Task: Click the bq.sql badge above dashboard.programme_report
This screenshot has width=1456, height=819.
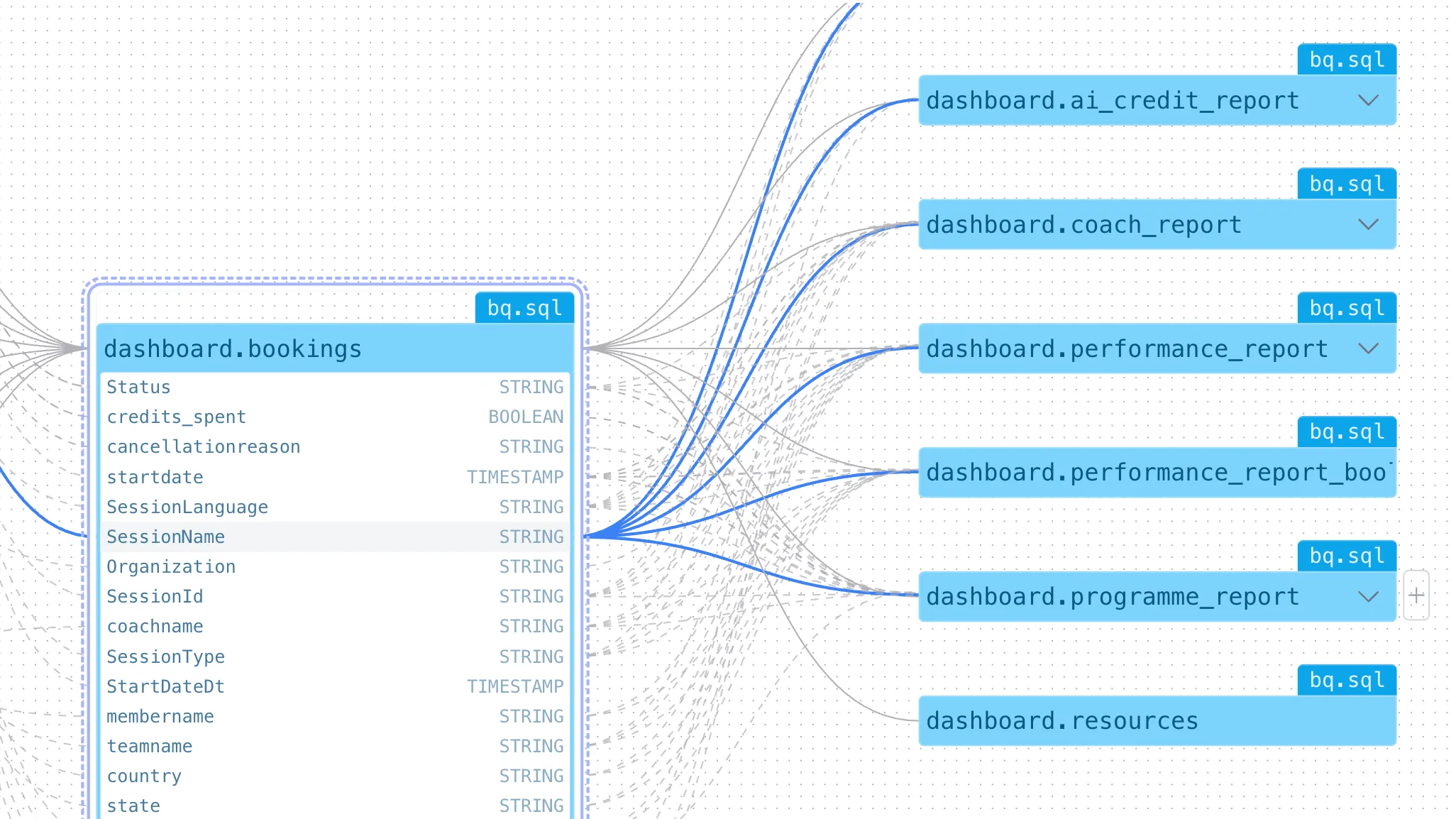Action: [1345, 556]
